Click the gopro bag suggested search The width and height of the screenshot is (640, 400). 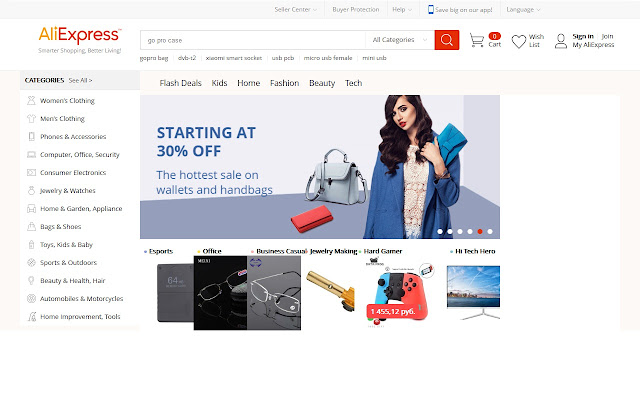[x=154, y=58]
